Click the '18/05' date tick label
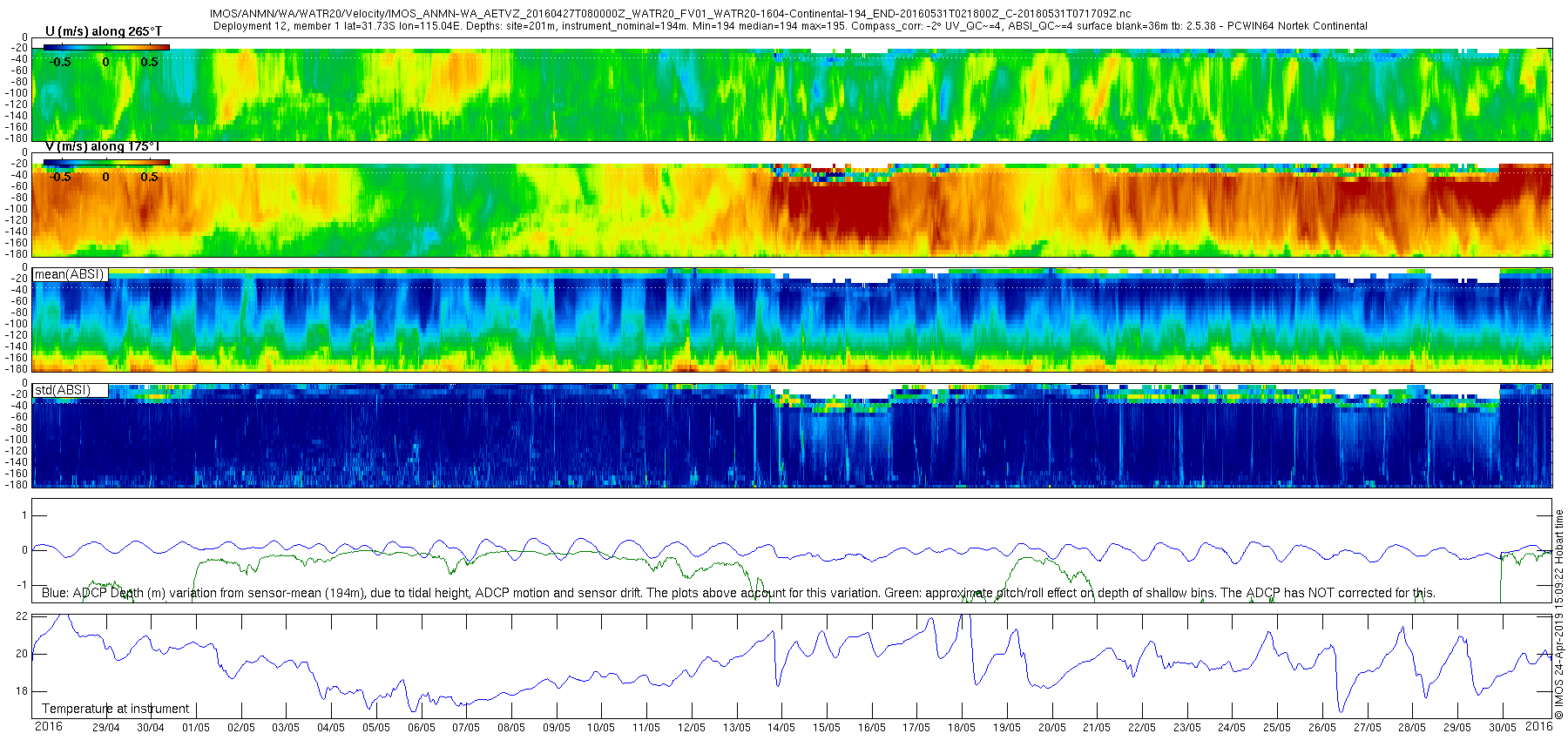 (962, 728)
